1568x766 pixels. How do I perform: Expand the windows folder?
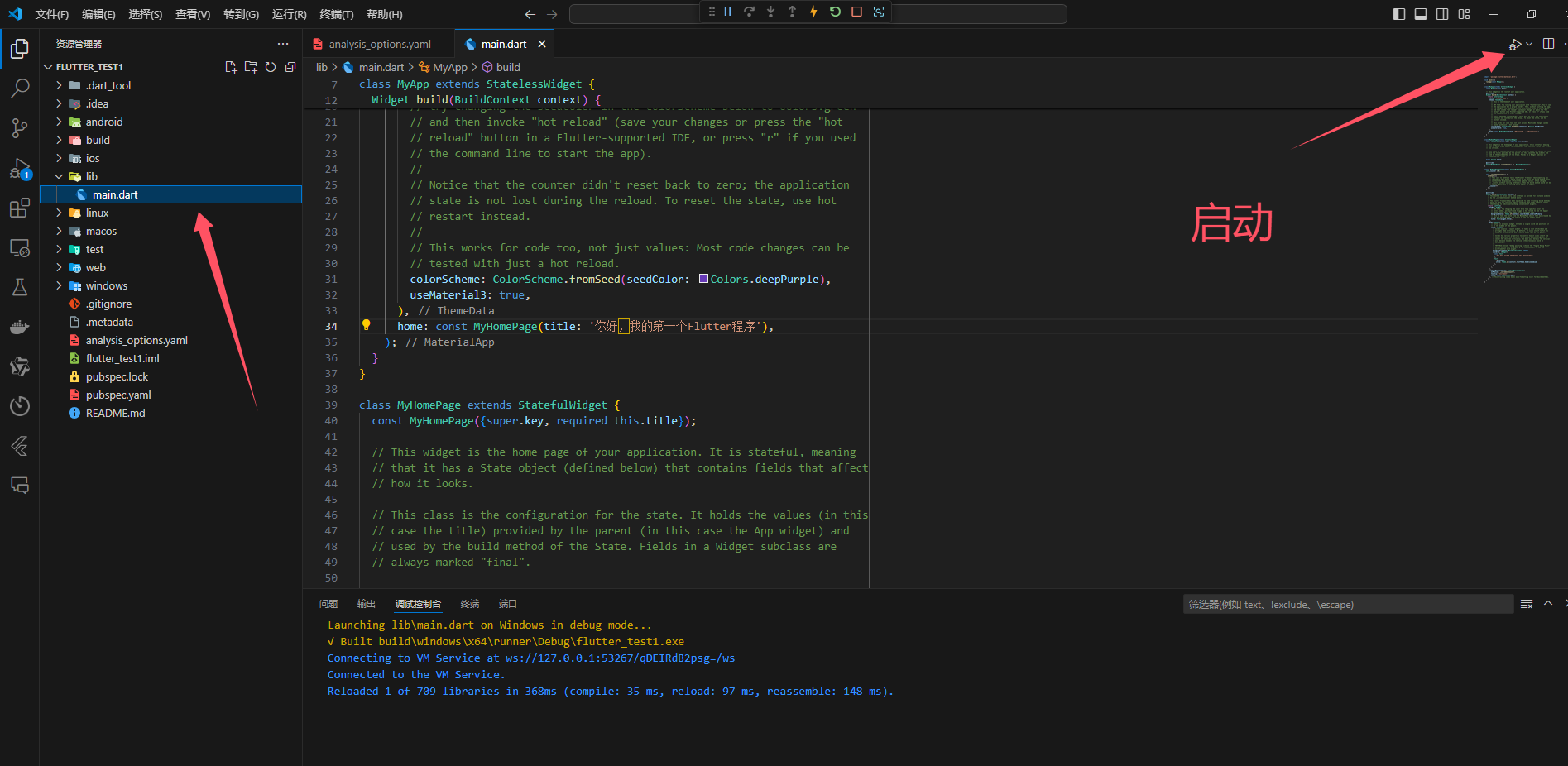[59, 285]
